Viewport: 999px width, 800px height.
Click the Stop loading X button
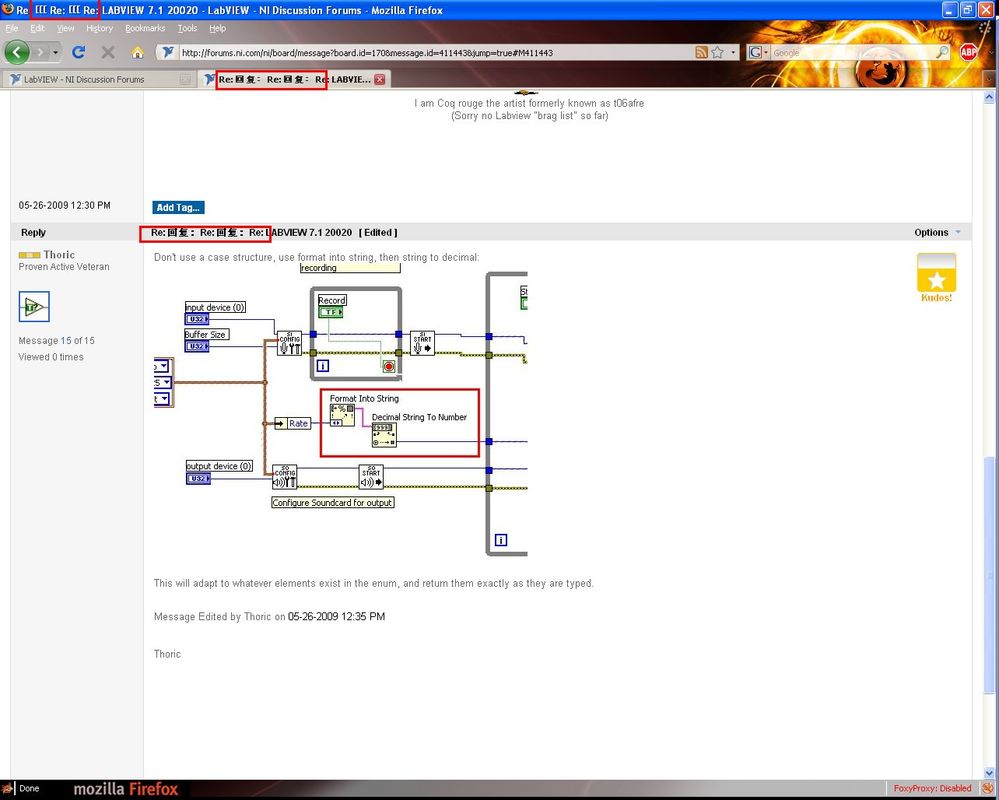[x=108, y=52]
